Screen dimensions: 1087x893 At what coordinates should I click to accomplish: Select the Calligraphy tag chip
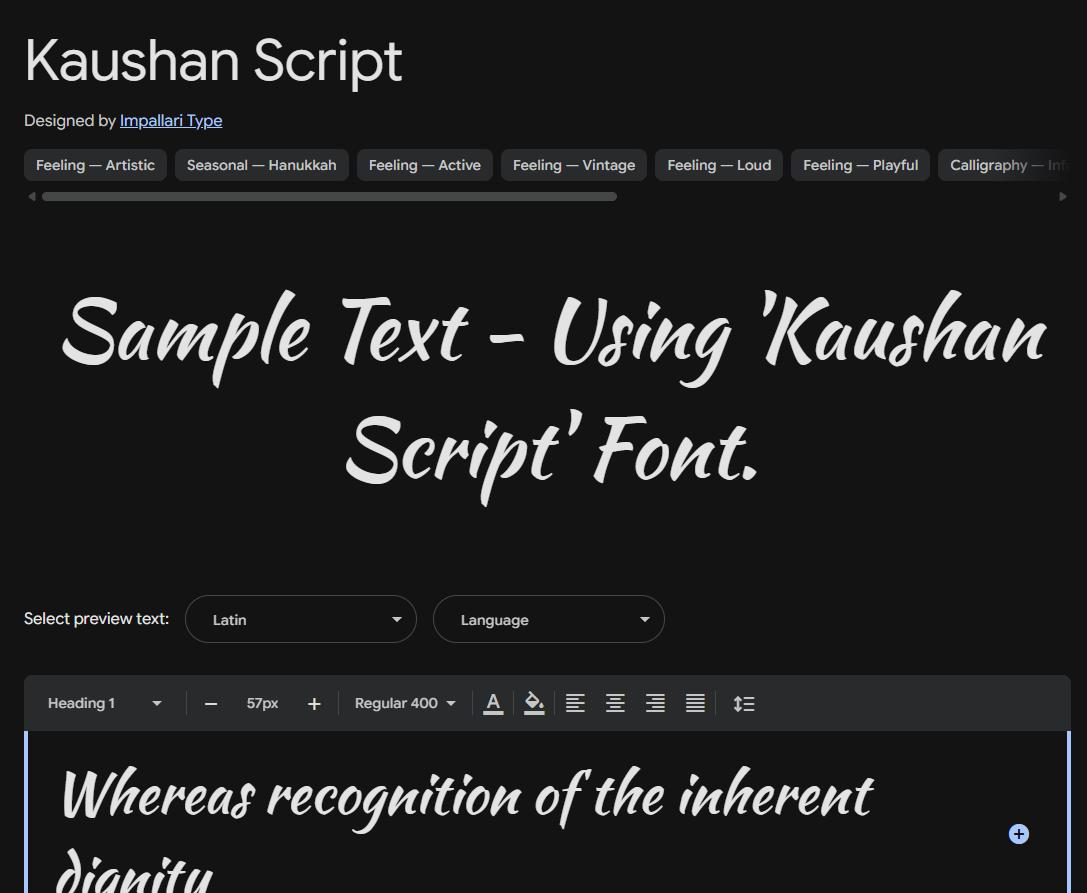1005,165
